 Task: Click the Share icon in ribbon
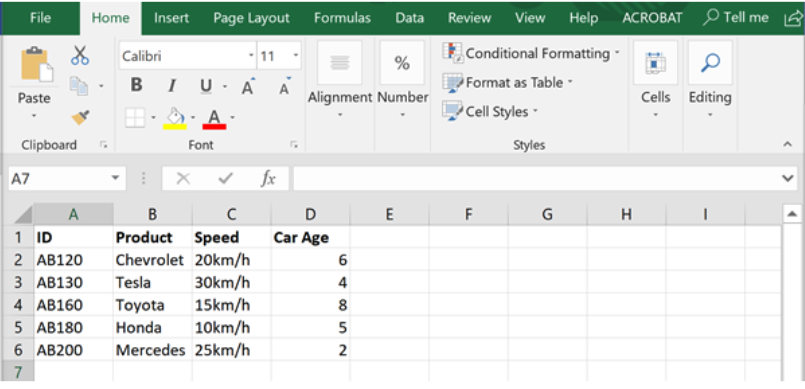pyautogui.click(x=794, y=18)
